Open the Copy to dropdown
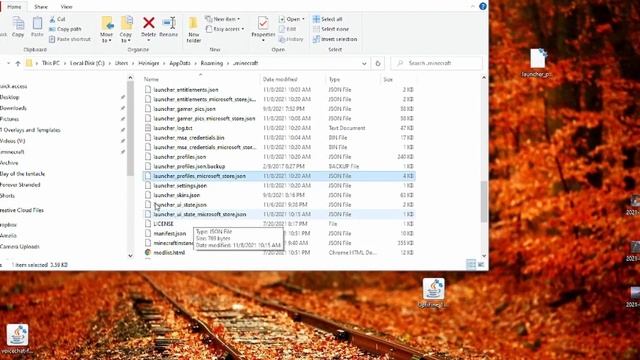Screen dimensions: 640x360 click(126, 29)
